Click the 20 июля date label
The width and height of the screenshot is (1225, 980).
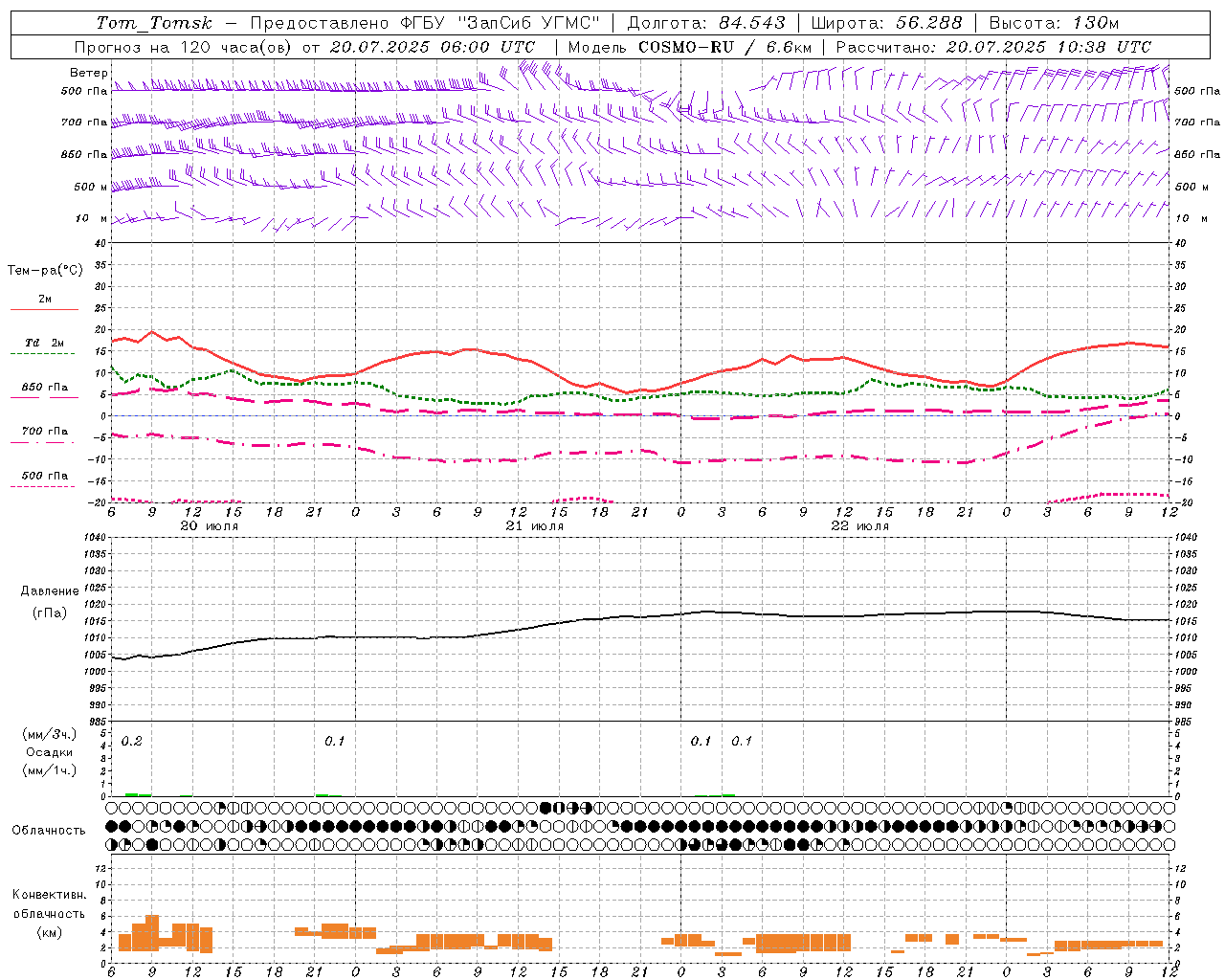point(210,526)
